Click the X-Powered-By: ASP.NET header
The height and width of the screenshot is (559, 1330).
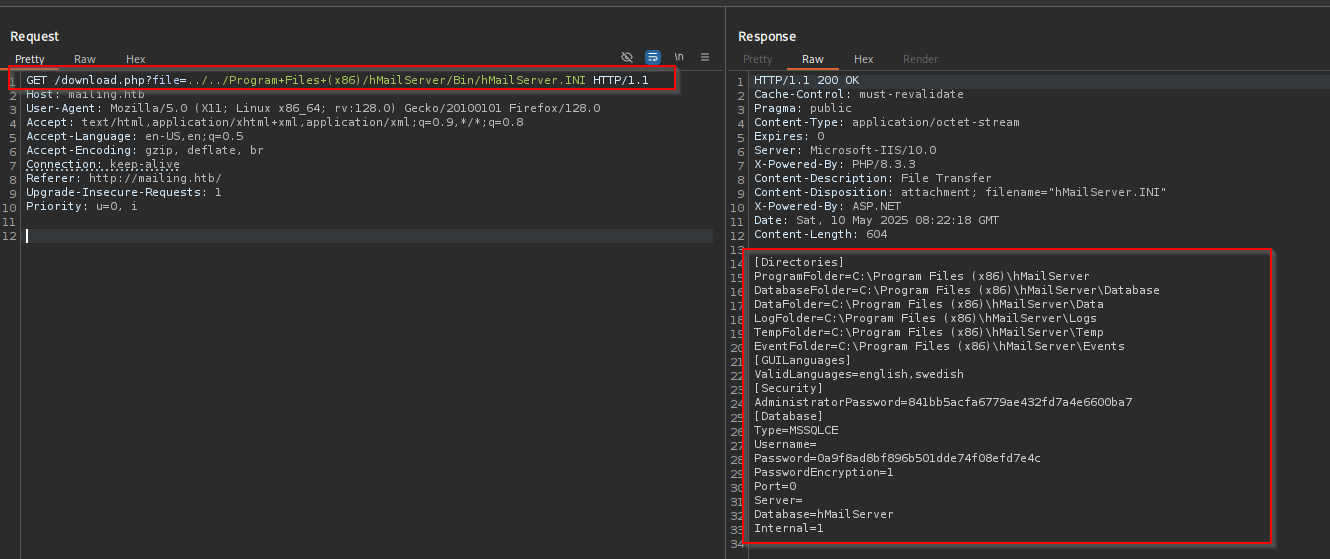click(827, 206)
